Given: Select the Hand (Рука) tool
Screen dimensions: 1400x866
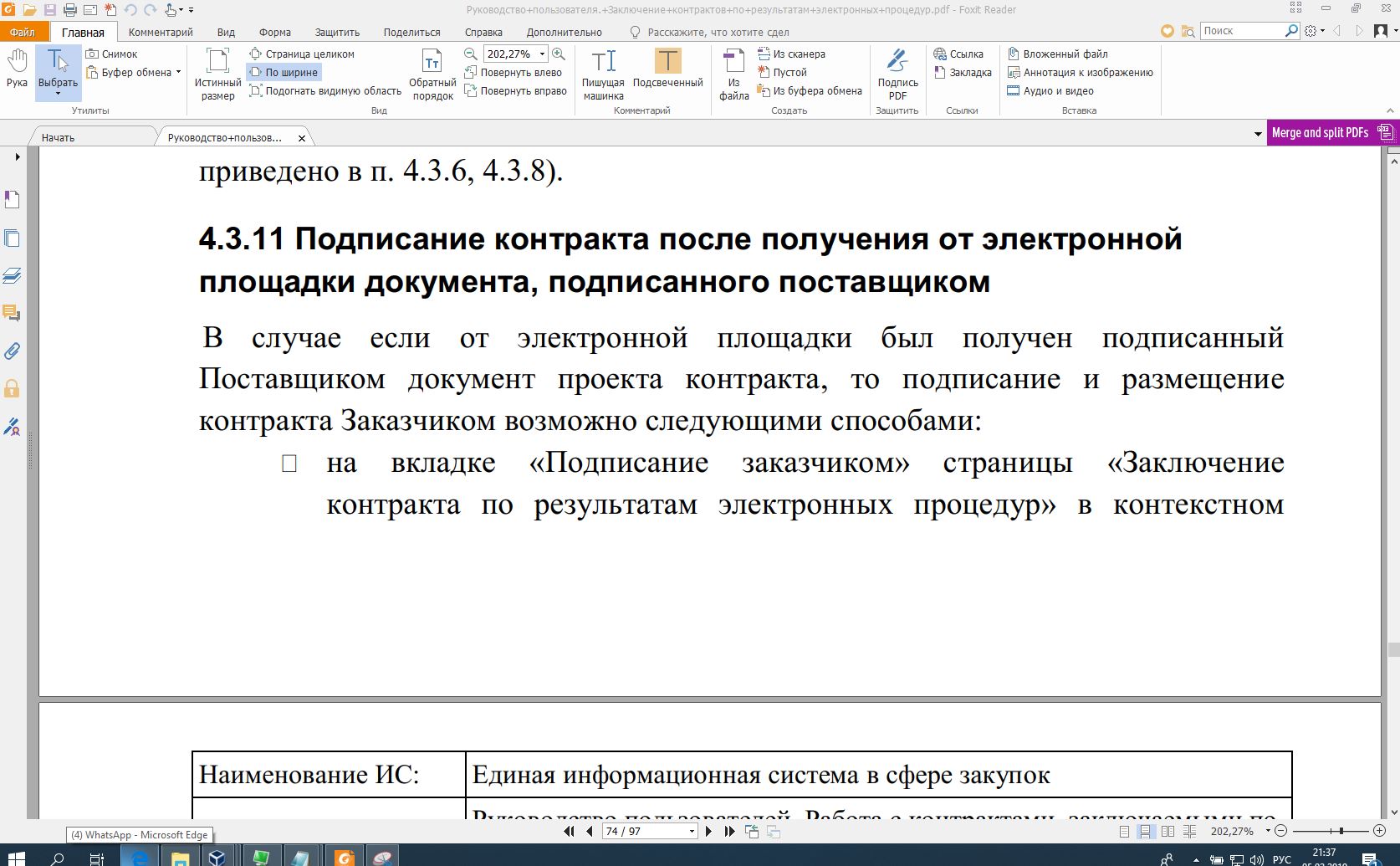Looking at the screenshot, I should point(17,68).
